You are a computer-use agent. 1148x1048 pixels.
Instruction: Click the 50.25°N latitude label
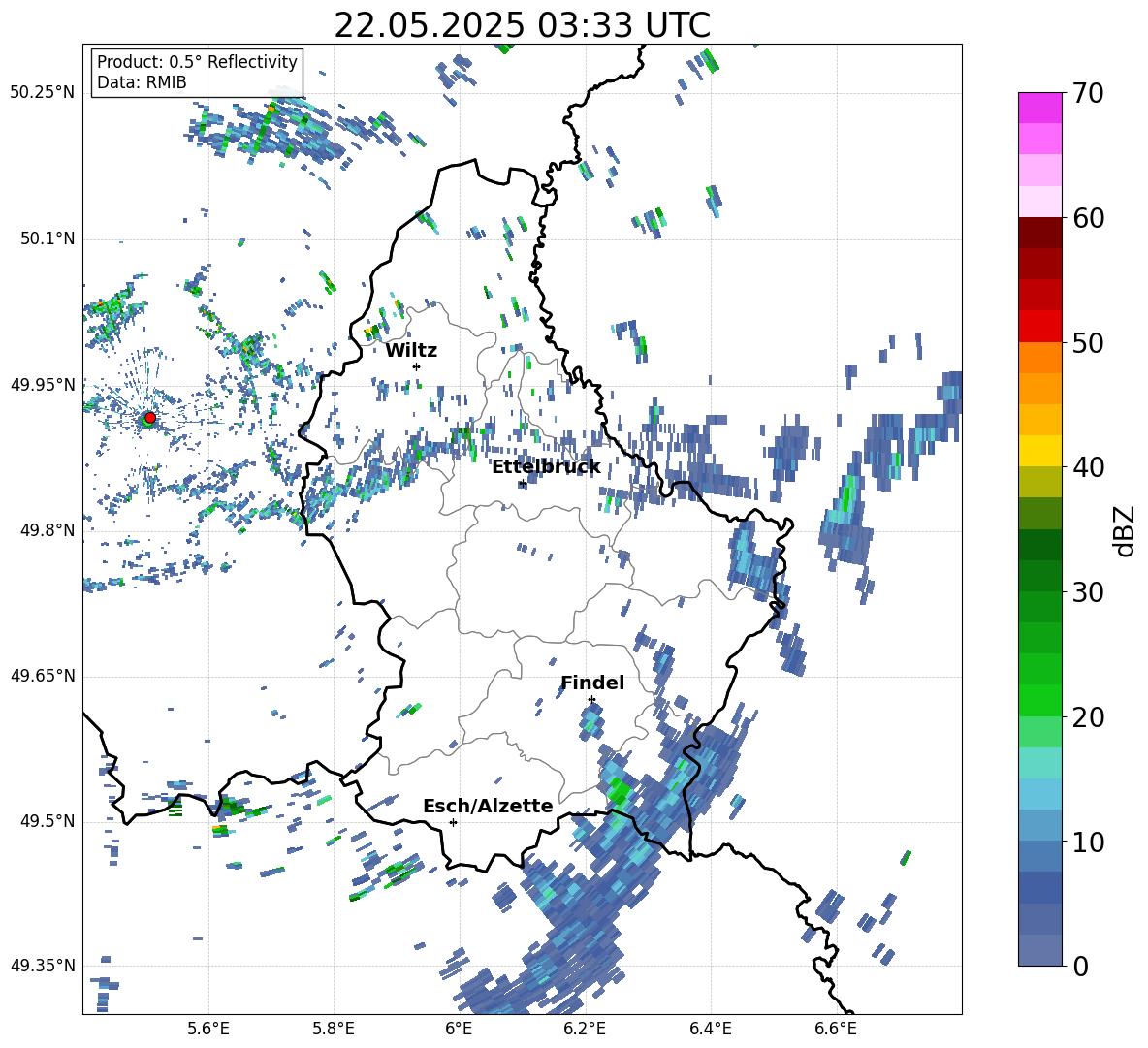(43, 93)
